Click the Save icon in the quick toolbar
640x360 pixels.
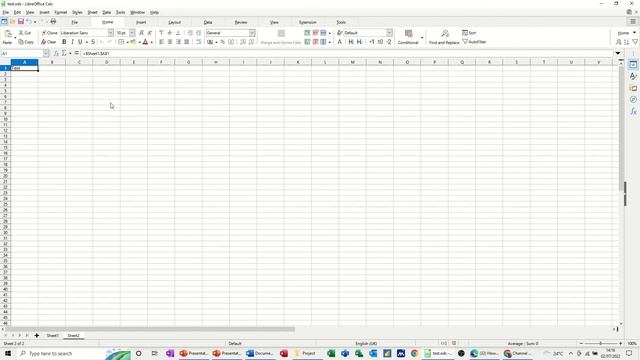click(x=21, y=21)
